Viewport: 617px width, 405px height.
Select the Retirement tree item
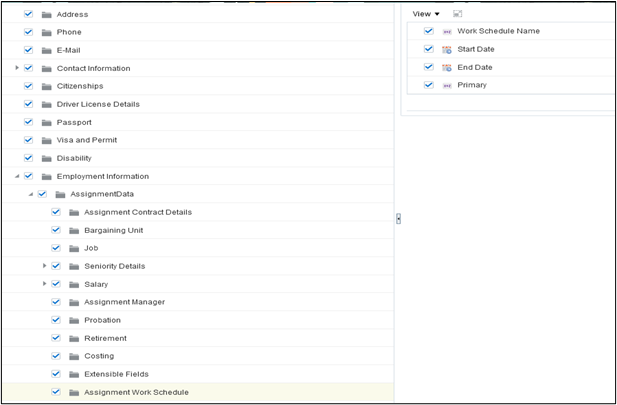tap(105, 338)
